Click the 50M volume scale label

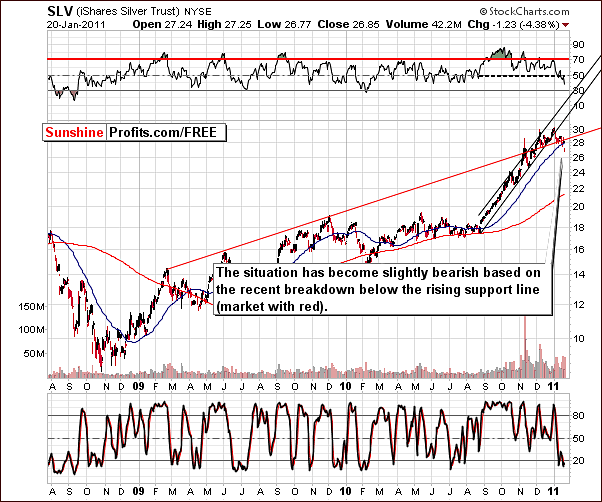coord(34,353)
